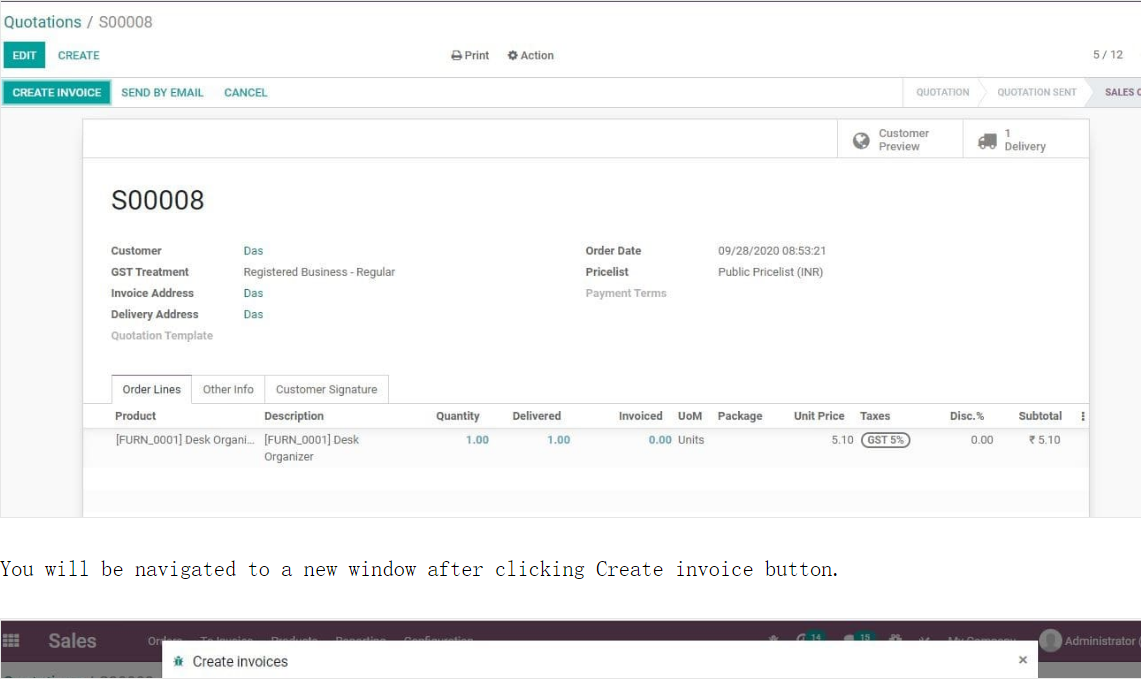The image size is (1141, 680).
Task: Click the bug icon in Create invoices
Action: 178,661
